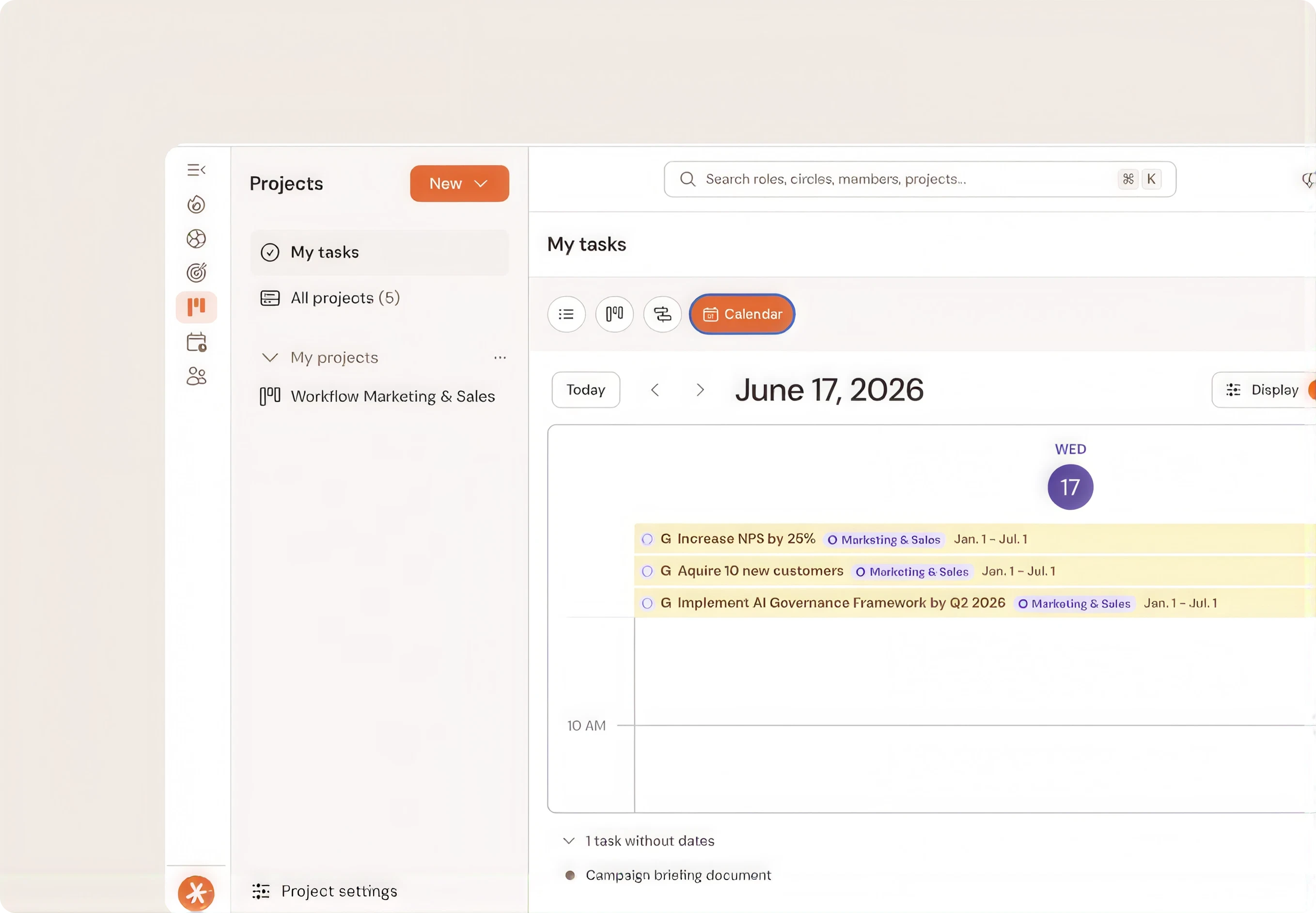The image size is (1316, 913).
Task: Click the icon beside All projects (5)
Action: coord(270,298)
